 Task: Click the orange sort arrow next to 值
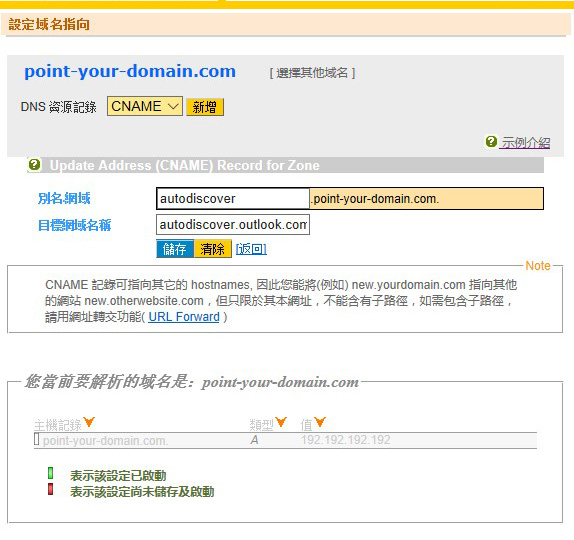(320, 422)
